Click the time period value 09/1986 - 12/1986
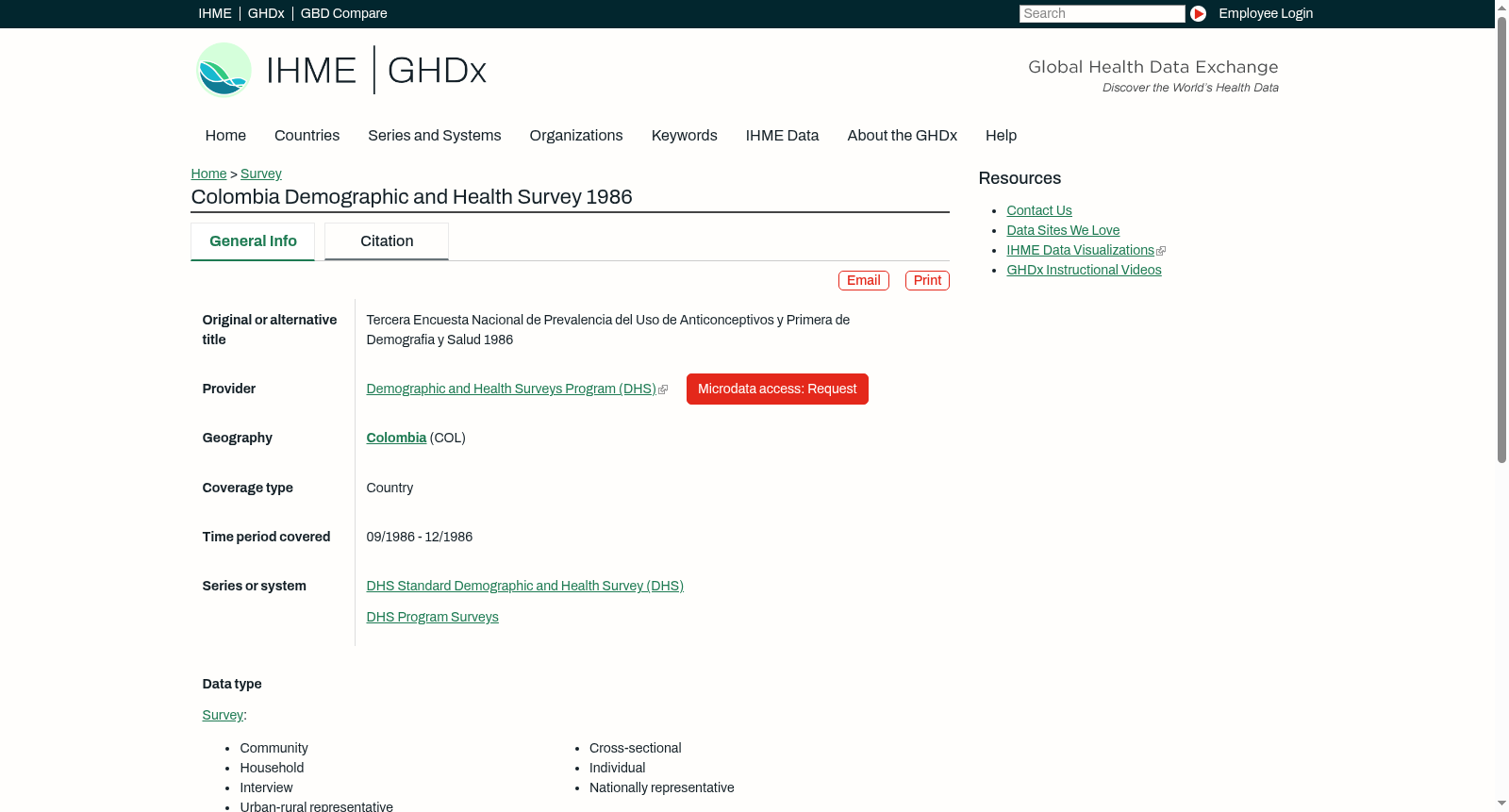The height and width of the screenshot is (812, 1509). (420, 537)
